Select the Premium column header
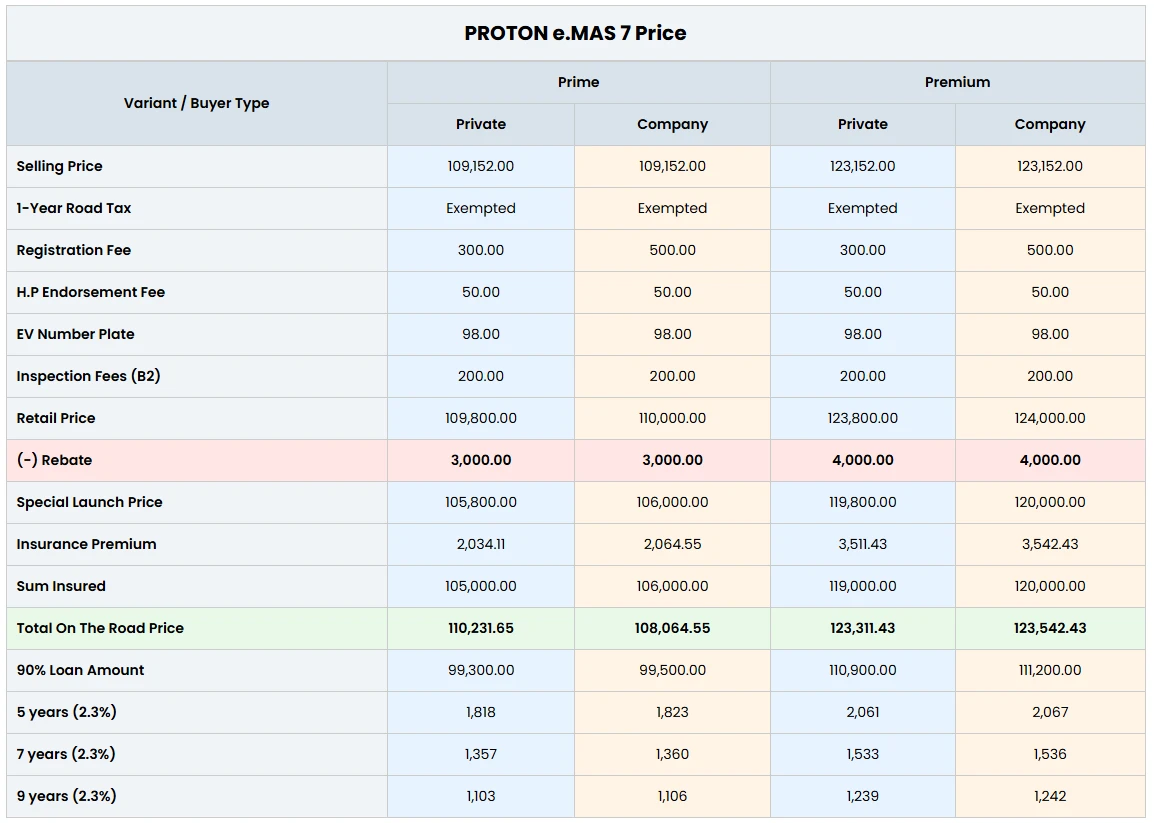This screenshot has width=1154, height=823. click(957, 82)
